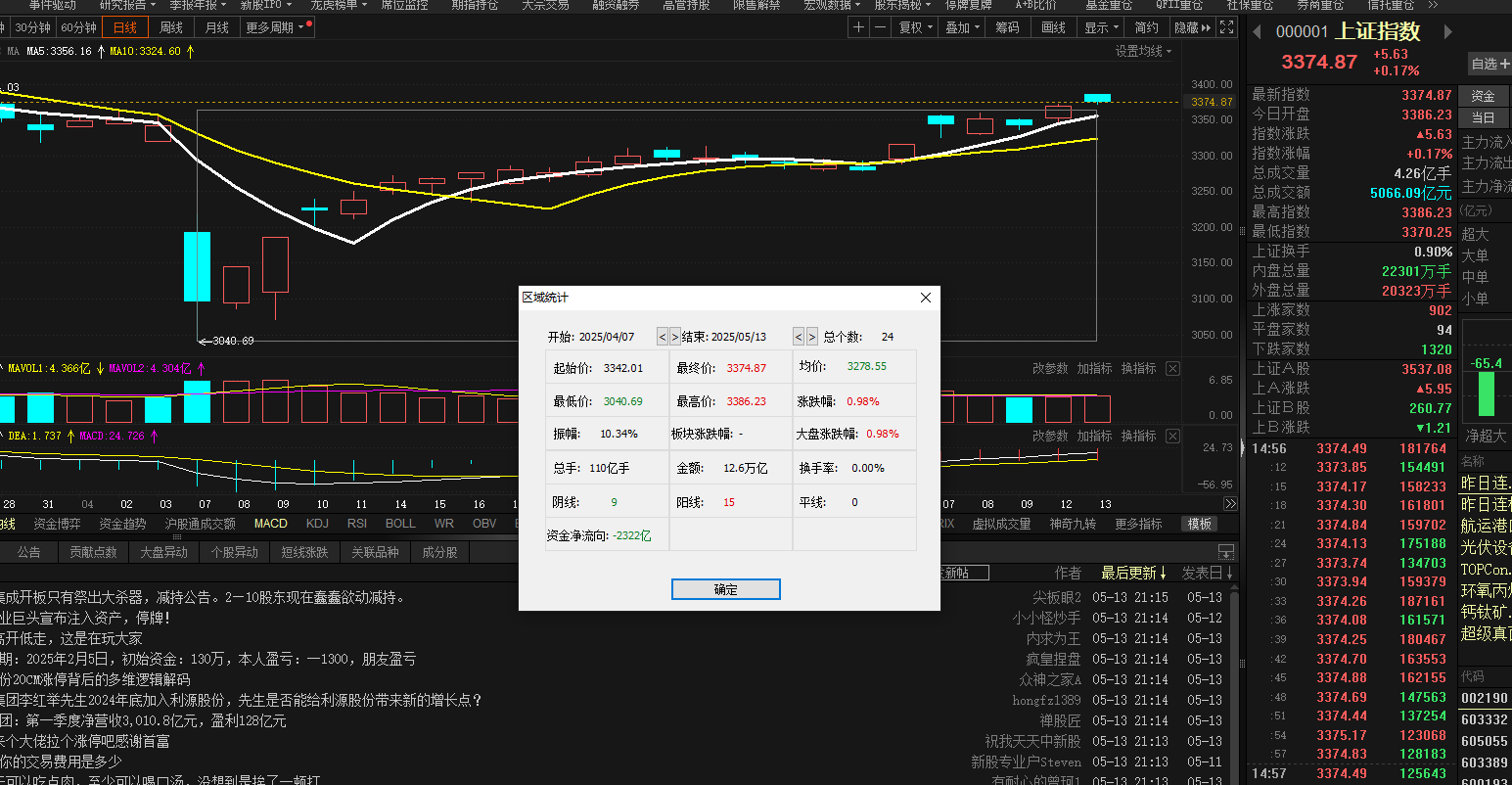Go to next stock arrow after 上证指数
The width and height of the screenshot is (1512, 785).
1447,32
